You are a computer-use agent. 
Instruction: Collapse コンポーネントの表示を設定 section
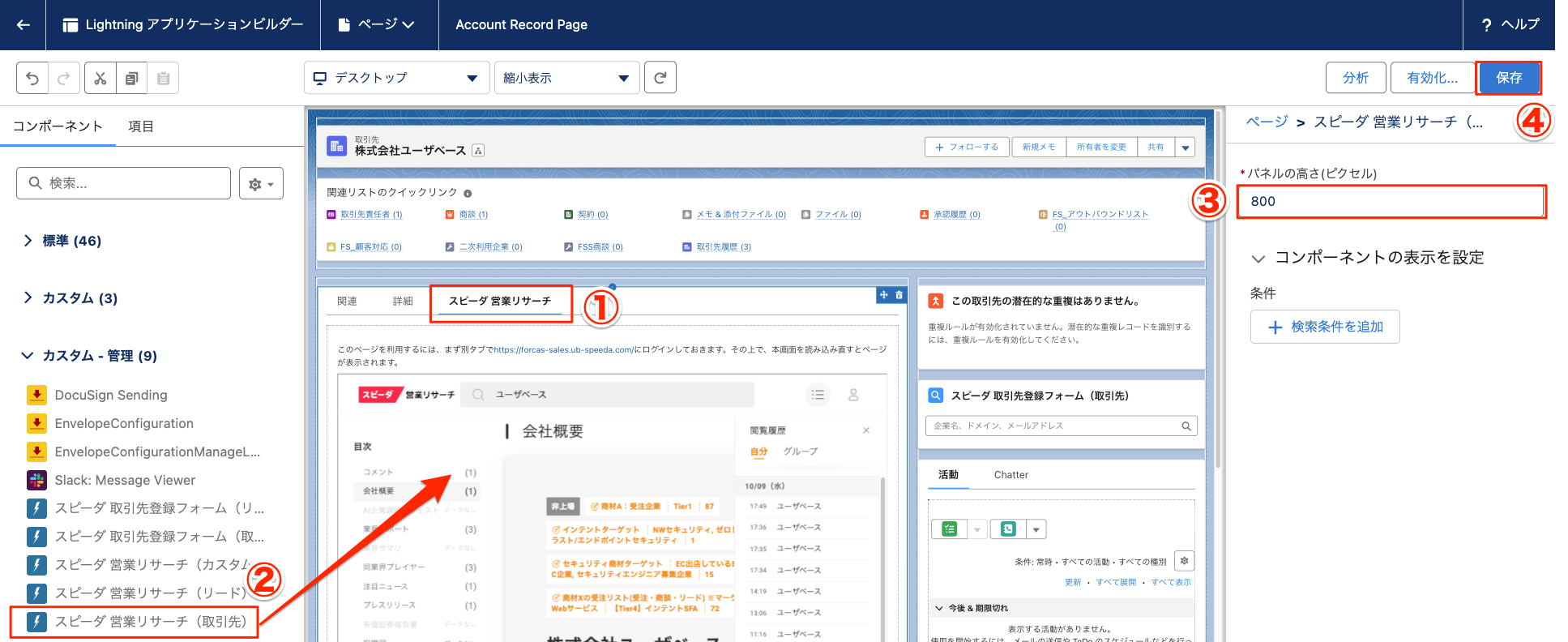click(1258, 259)
